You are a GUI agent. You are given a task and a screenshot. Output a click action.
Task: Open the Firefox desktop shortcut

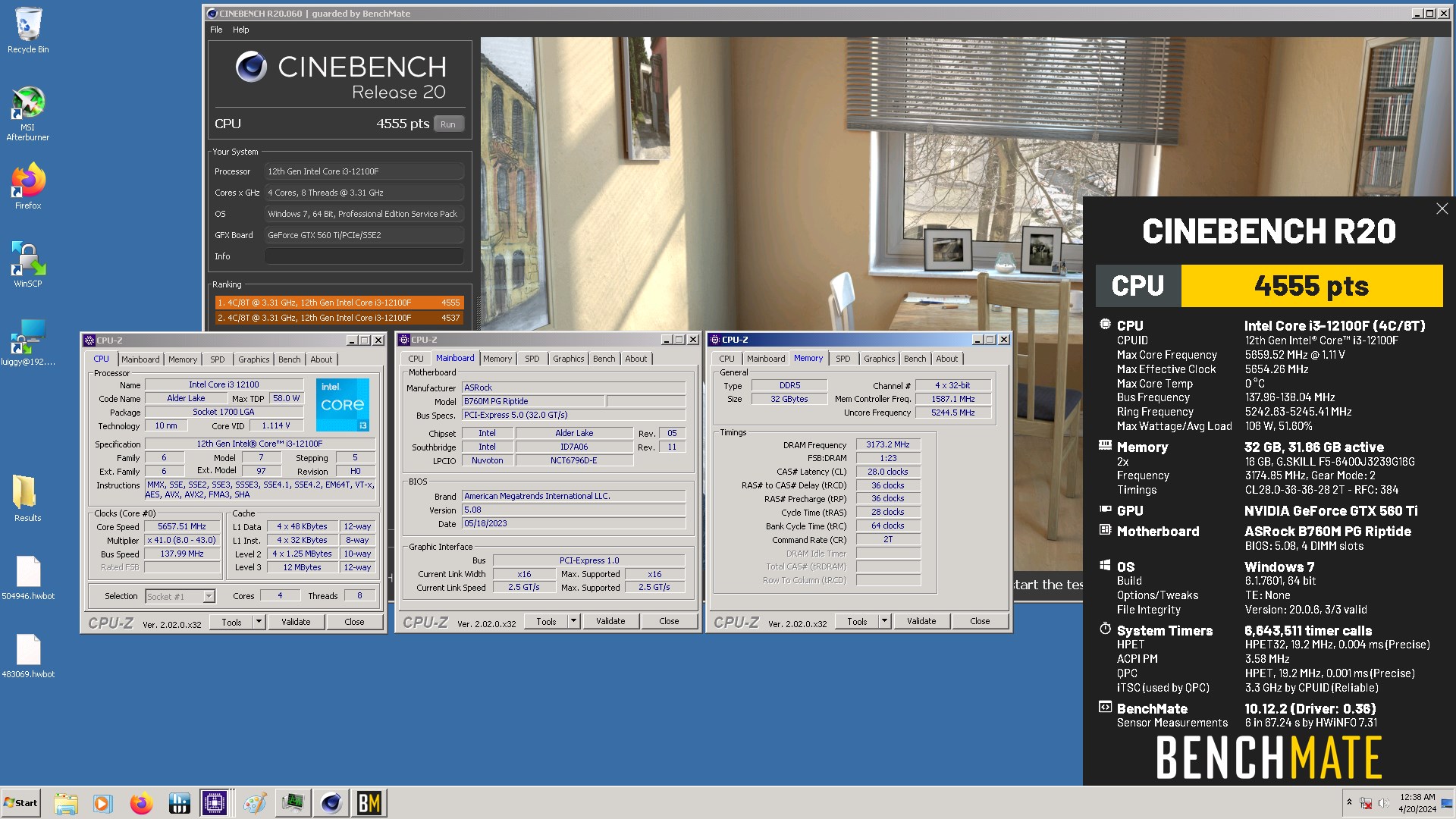[x=28, y=187]
